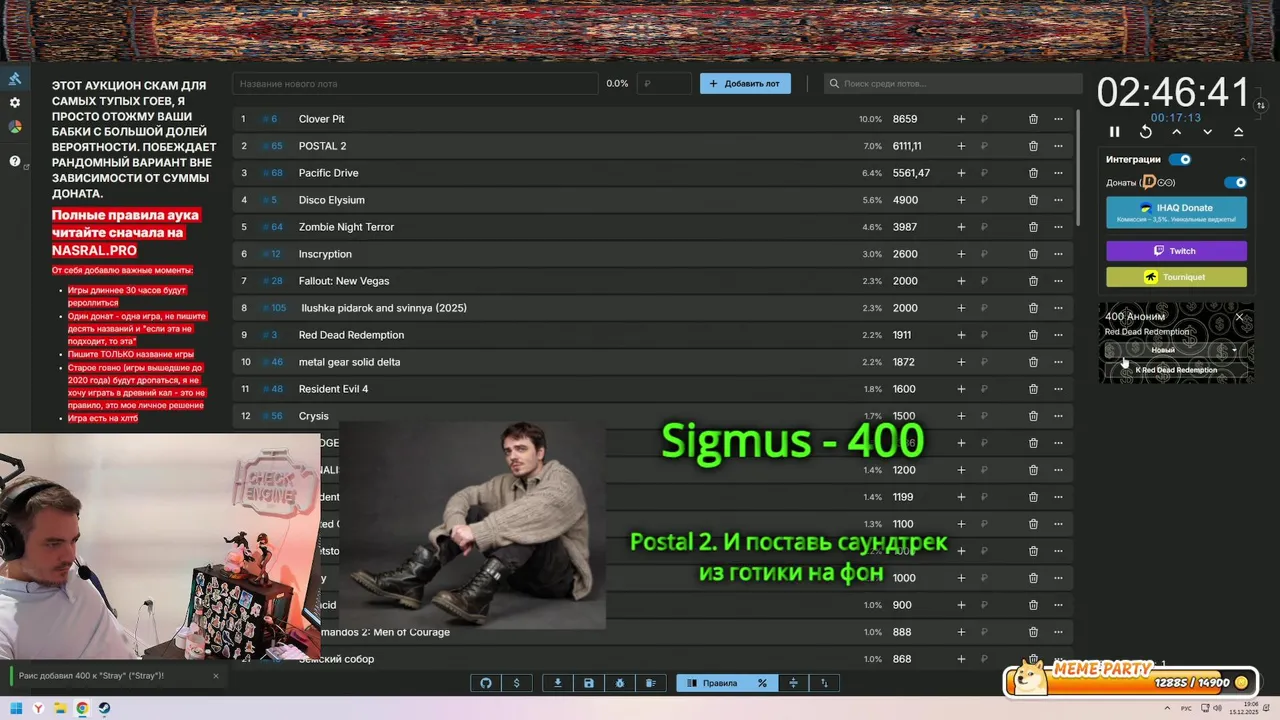Viewport: 1280px width, 720px height.
Task: Click the sort arrows icon in toolbar
Action: click(824, 683)
